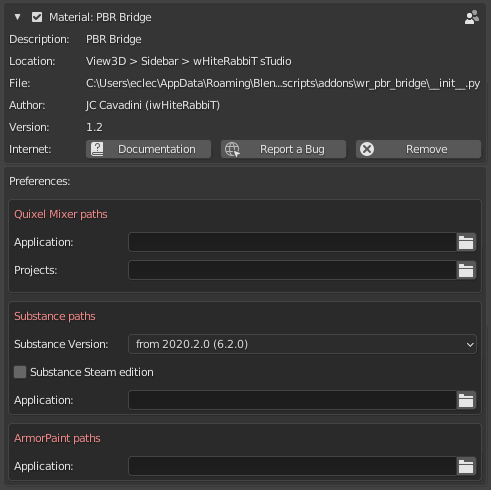Browse for Substance Application folder

click(x=466, y=400)
